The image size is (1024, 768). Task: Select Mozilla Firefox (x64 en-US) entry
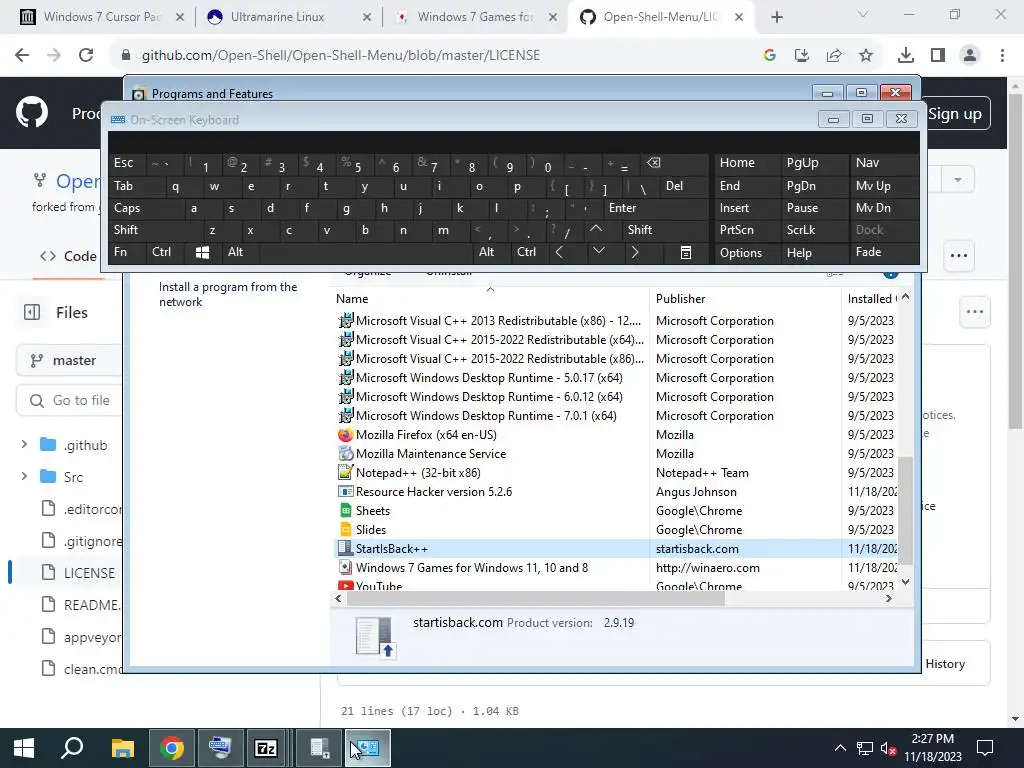pos(616,435)
